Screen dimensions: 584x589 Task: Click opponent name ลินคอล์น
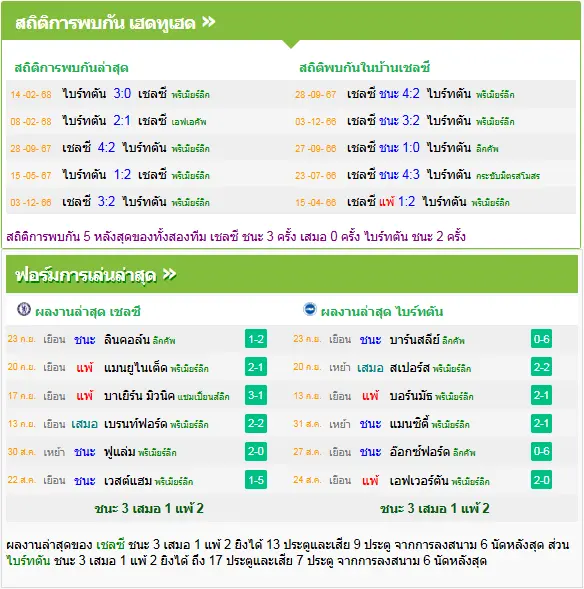click(x=127, y=339)
